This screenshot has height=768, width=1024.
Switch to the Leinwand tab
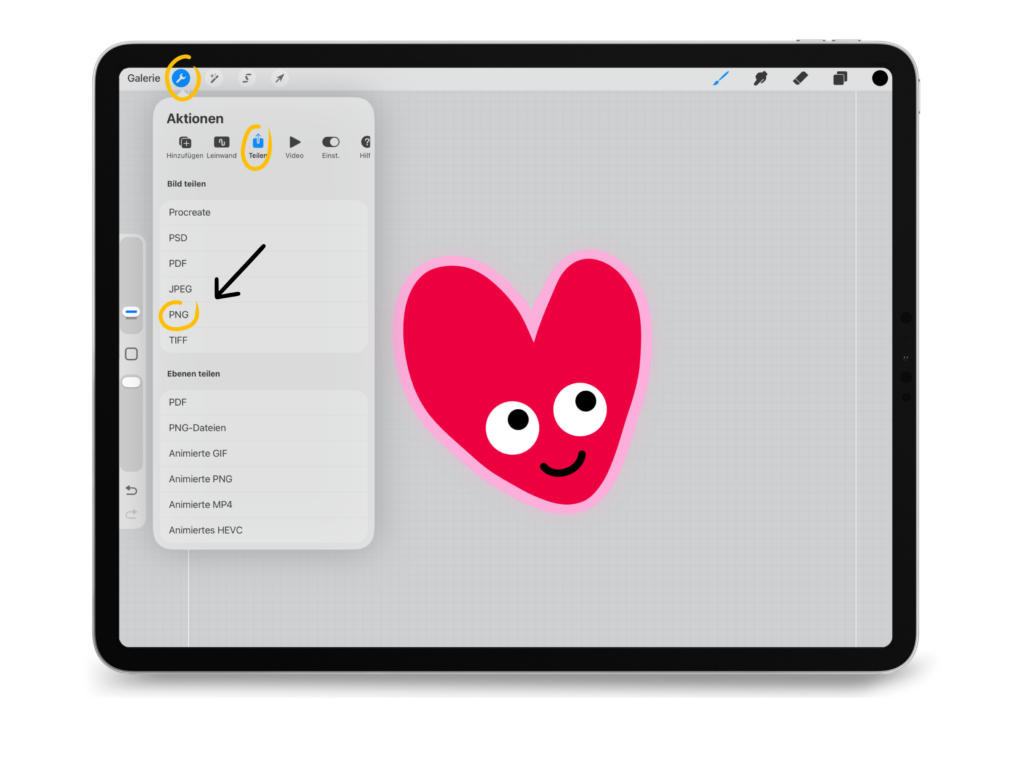click(x=221, y=146)
